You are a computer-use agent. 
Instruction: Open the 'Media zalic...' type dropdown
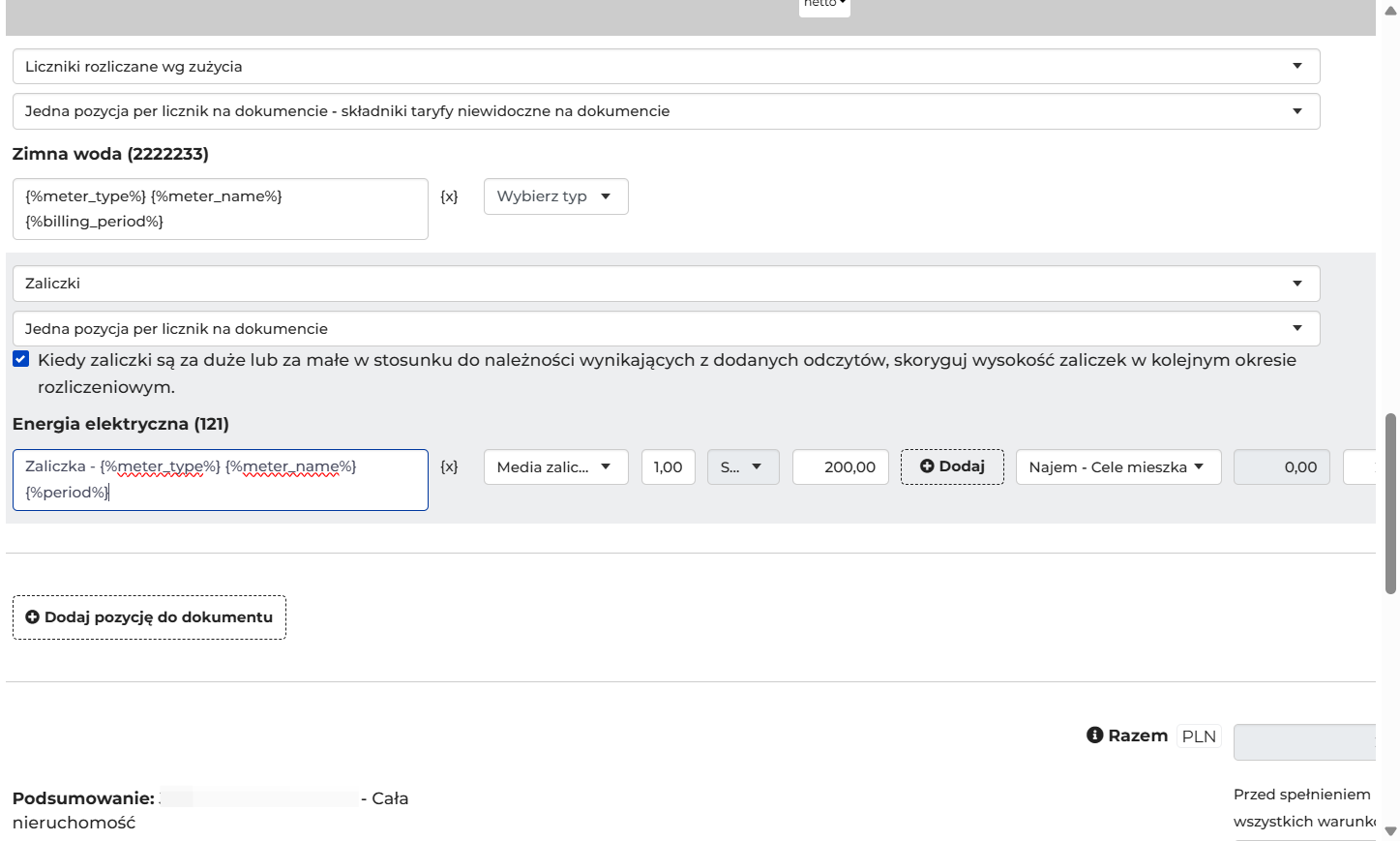(x=555, y=466)
